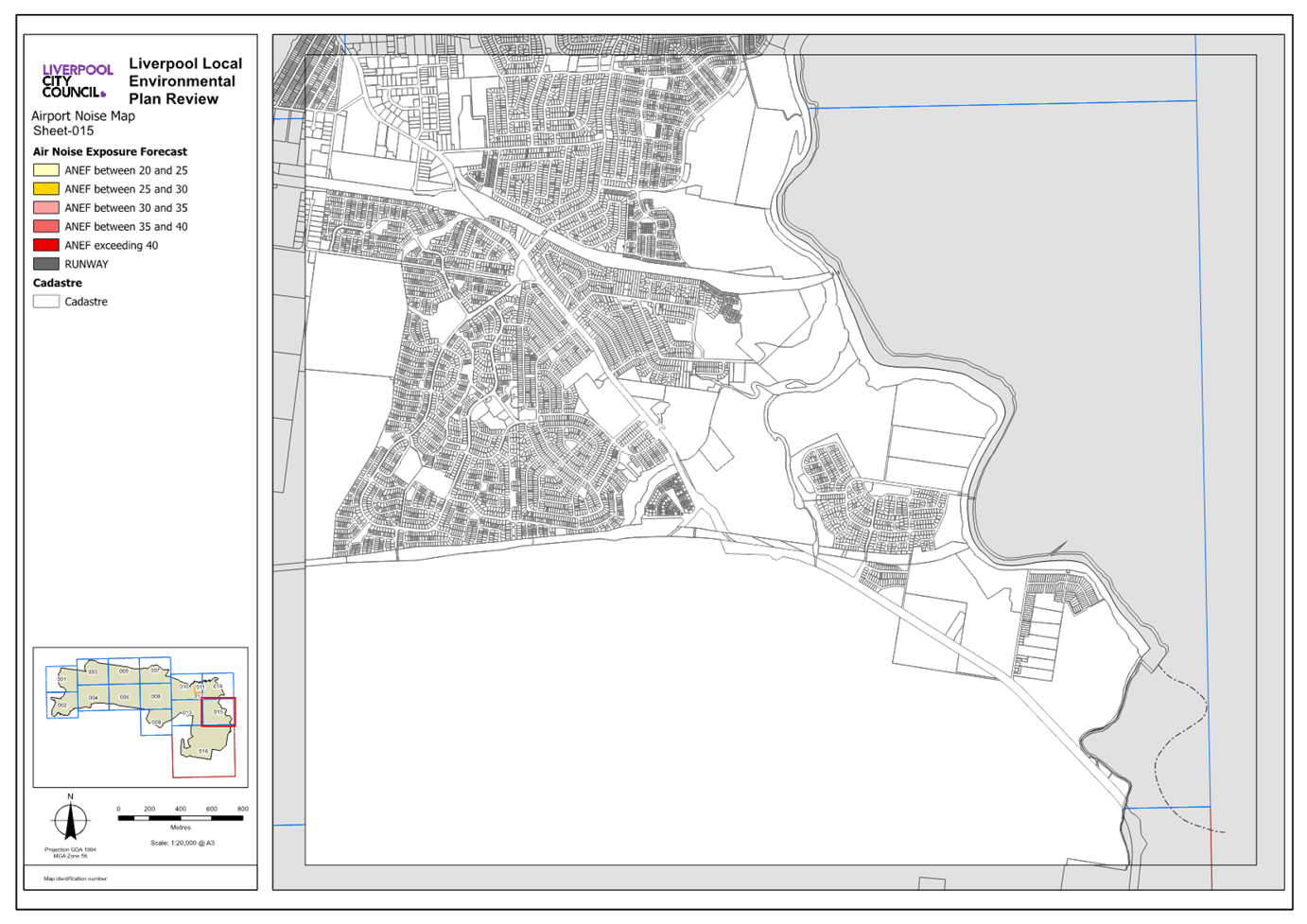The height and width of the screenshot is (924, 1307).
Task: Click the Cadastre outline legend symbol
Action: (46, 302)
